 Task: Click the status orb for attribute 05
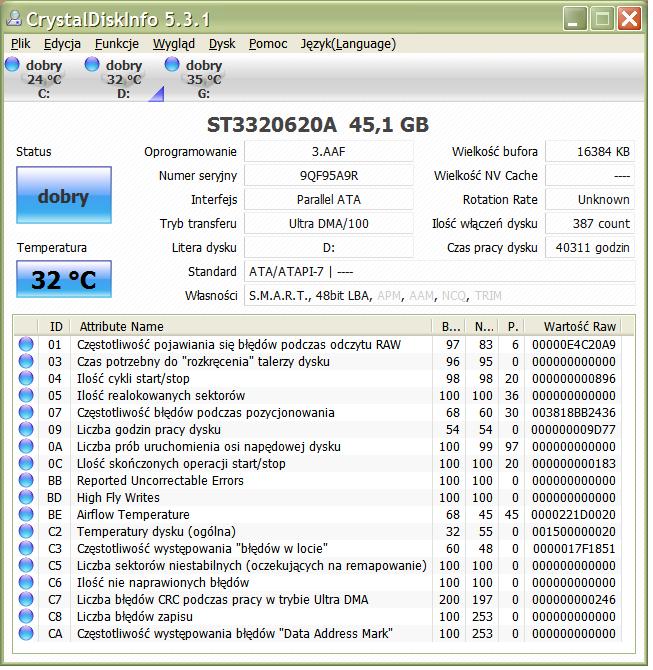[26, 396]
